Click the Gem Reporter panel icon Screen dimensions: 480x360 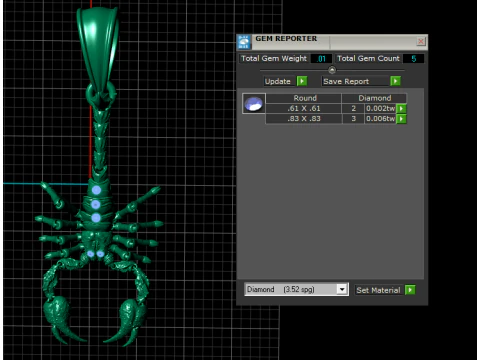244,42
